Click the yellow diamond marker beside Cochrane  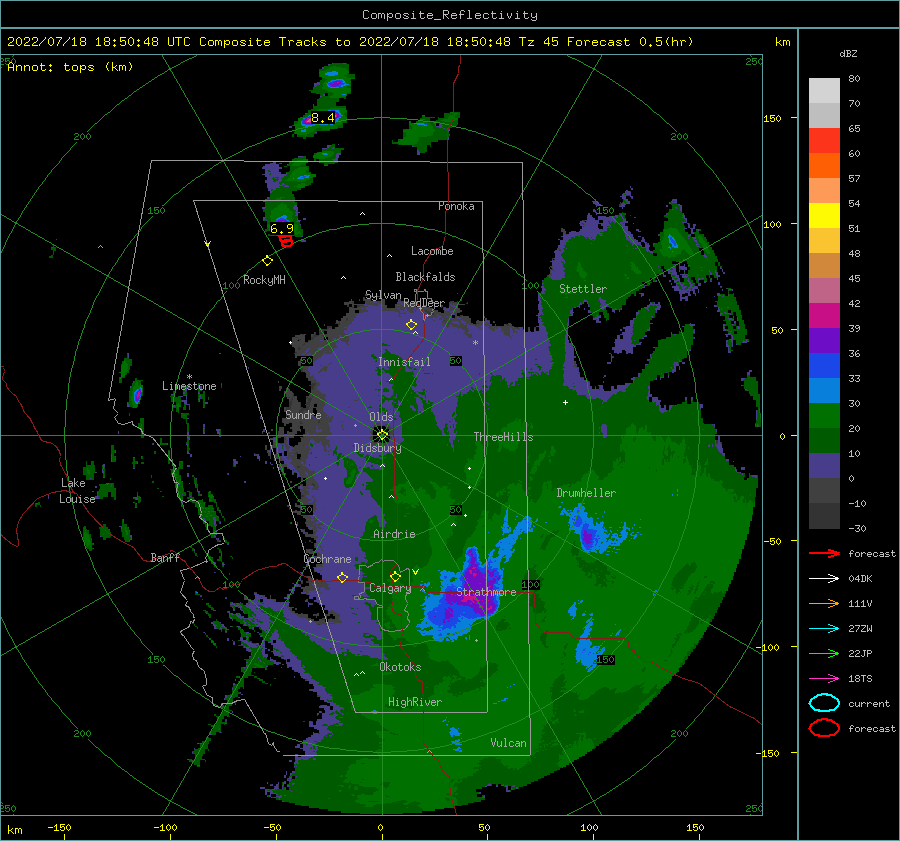pyautogui.click(x=342, y=577)
